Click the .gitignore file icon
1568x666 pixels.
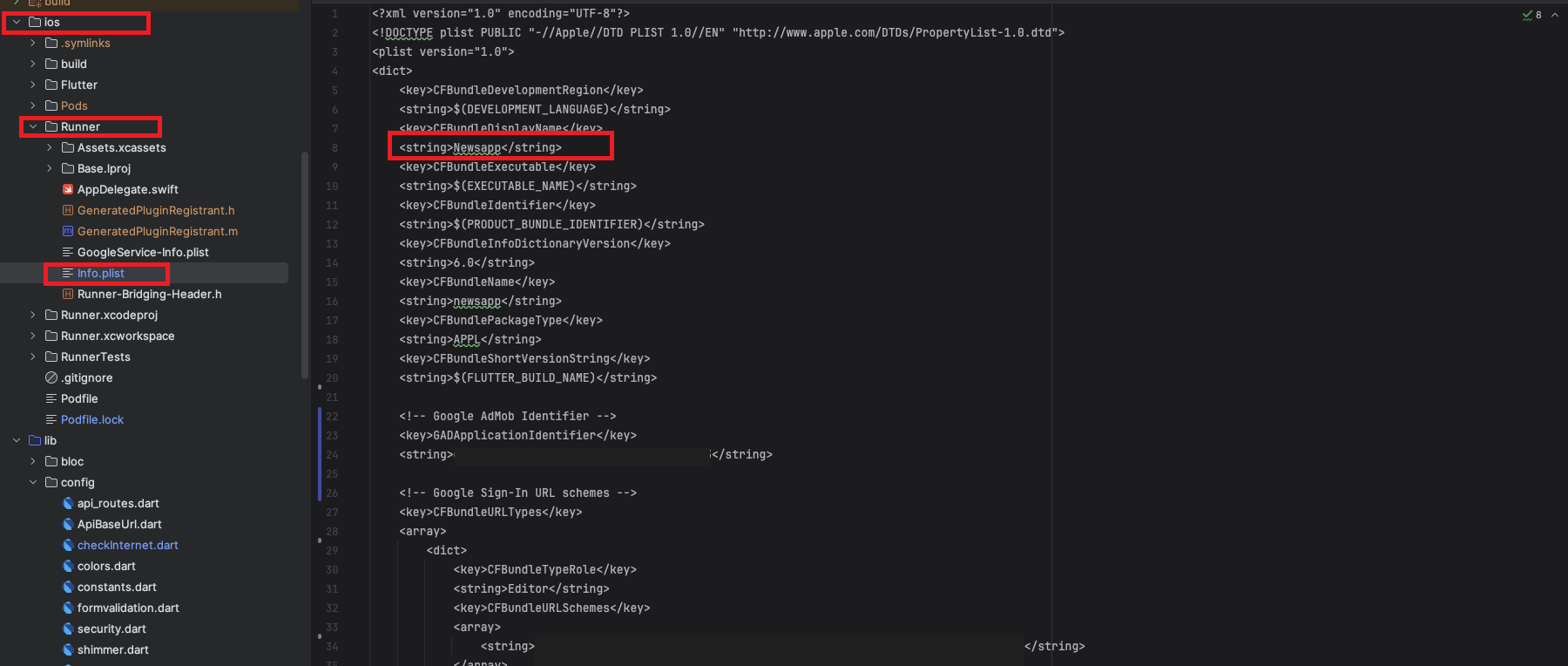[x=51, y=377]
